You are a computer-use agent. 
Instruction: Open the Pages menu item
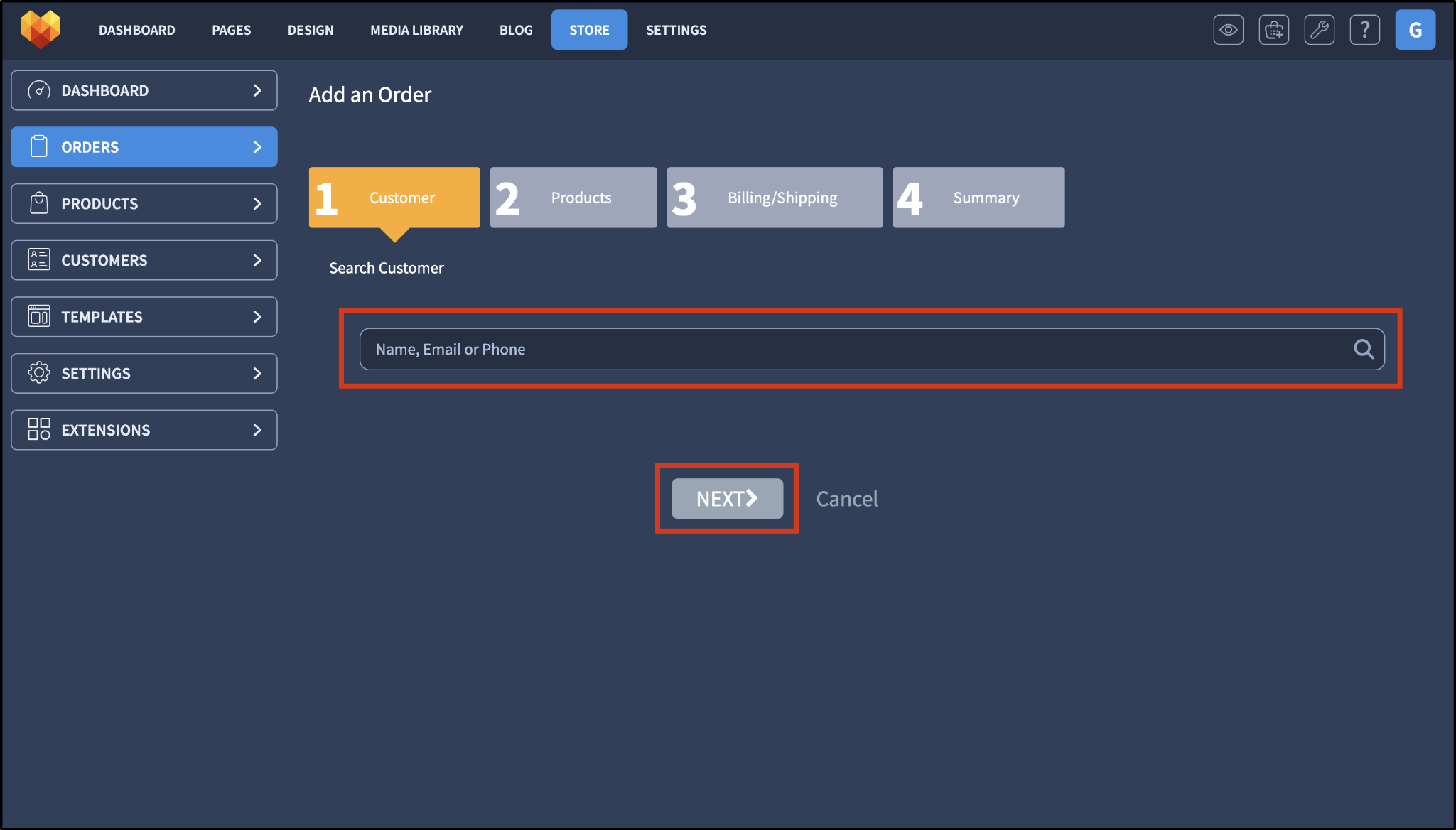pos(231,30)
